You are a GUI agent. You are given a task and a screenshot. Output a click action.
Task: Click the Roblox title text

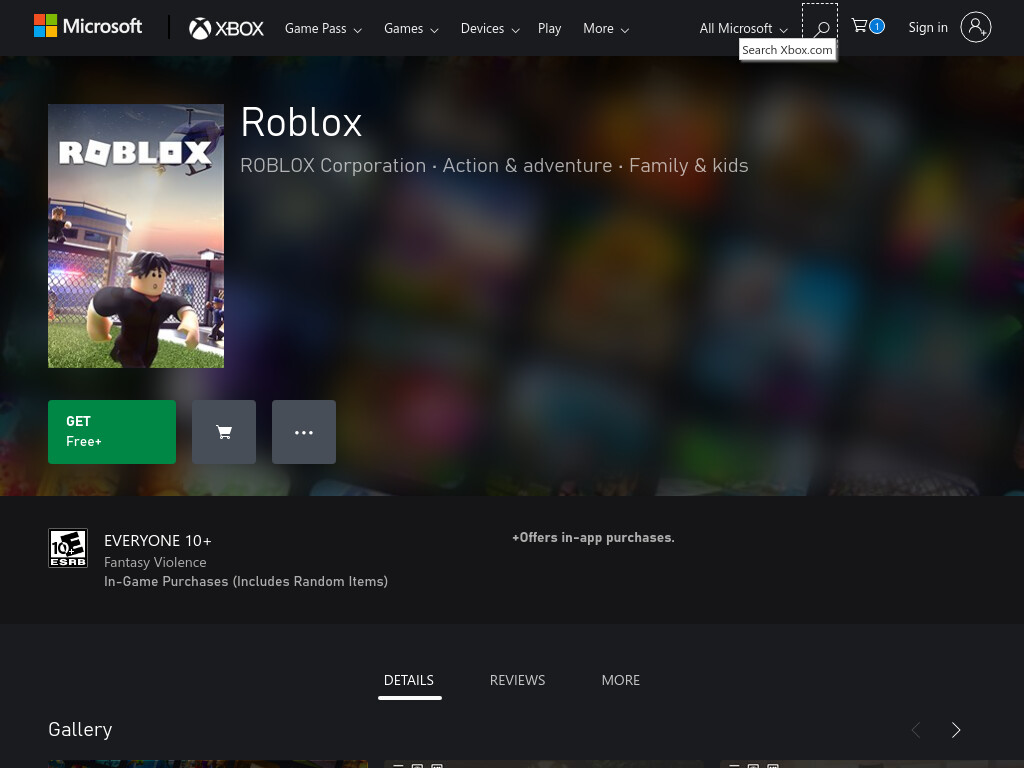pyautogui.click(x=301, y=123)
